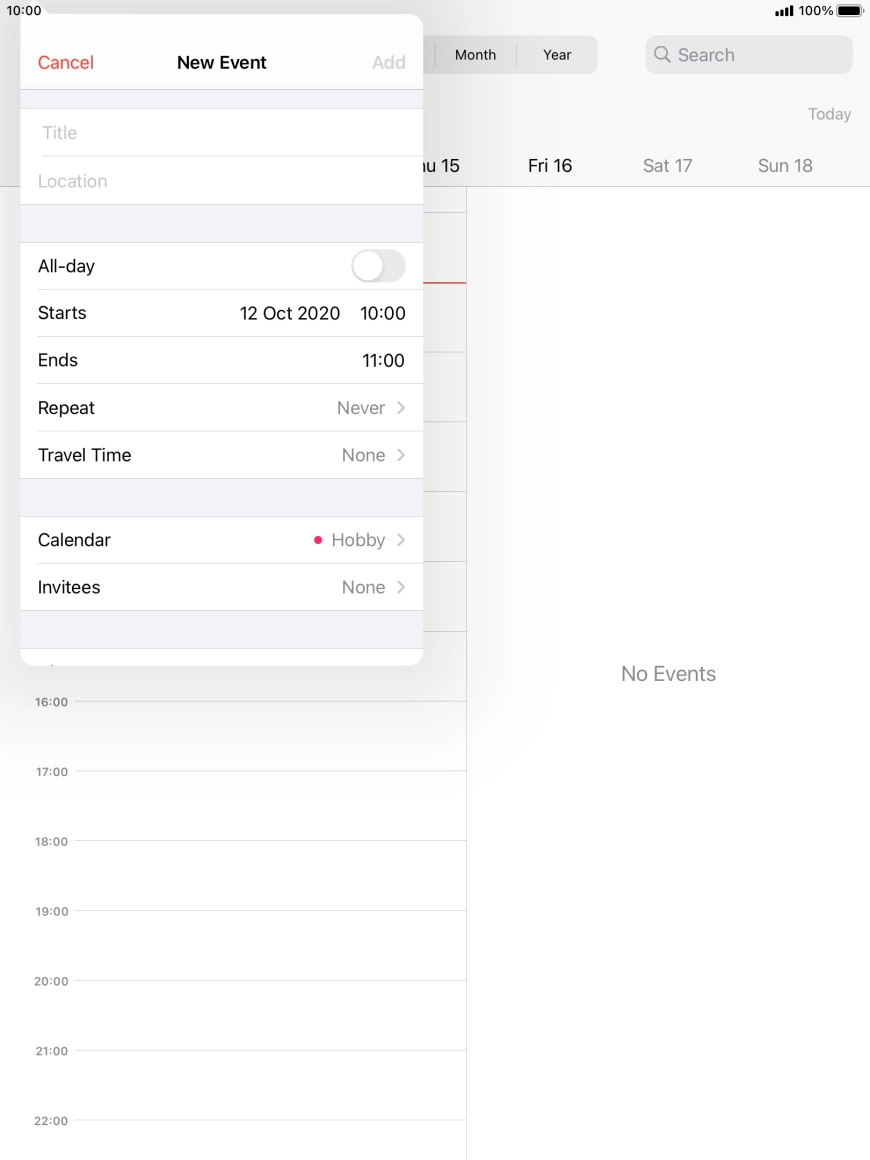Click the Travel Time row label
870x1160 pixels.
click(84, 455)
